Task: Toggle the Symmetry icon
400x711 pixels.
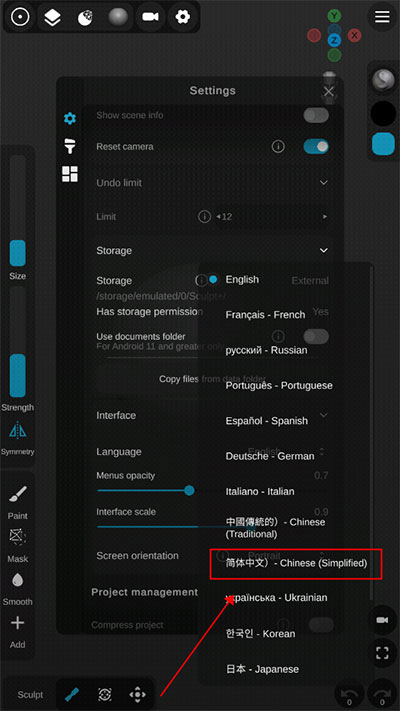Action: tap(18, 430)
